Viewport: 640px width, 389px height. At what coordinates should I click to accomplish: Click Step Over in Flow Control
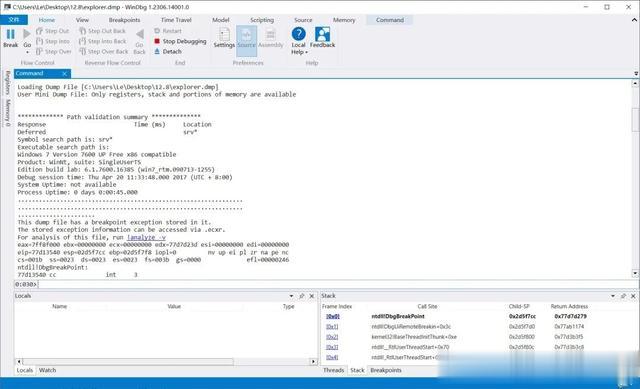click(x=53, y=51)
